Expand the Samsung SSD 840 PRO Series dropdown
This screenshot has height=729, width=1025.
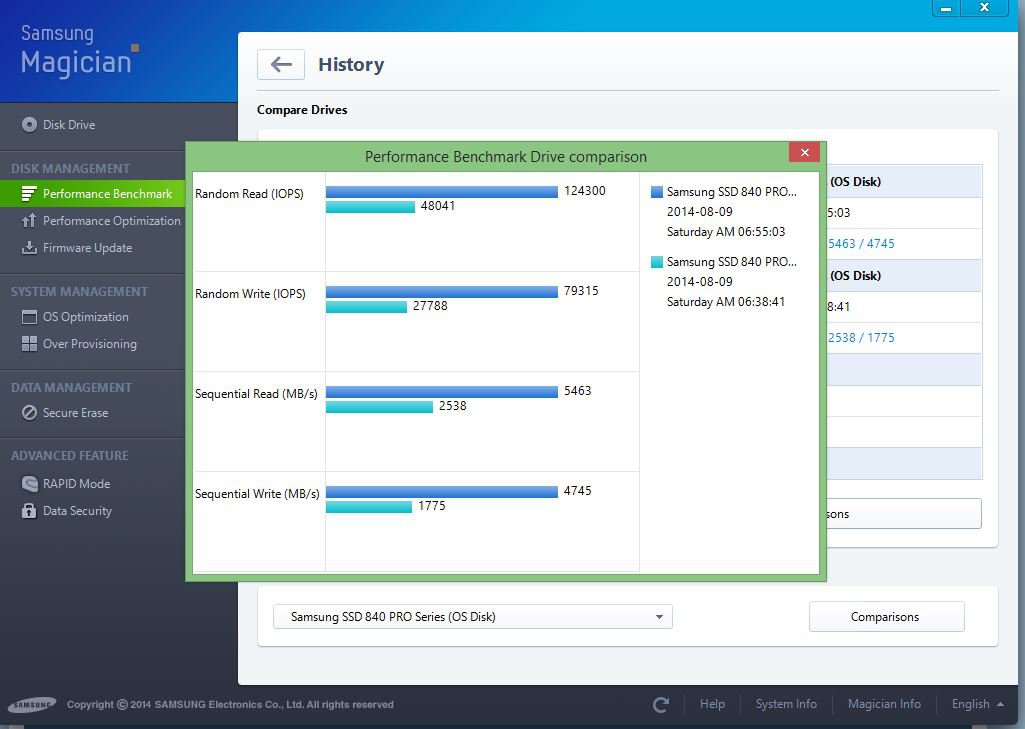(473, 617)
